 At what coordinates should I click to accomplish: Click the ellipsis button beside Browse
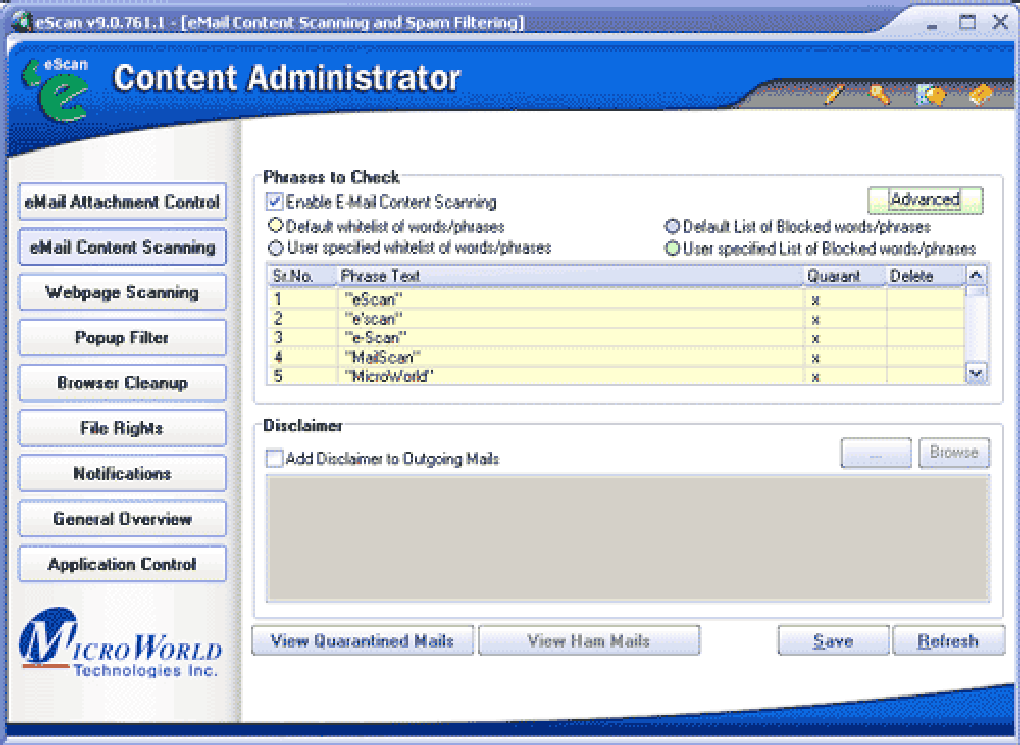876,452
